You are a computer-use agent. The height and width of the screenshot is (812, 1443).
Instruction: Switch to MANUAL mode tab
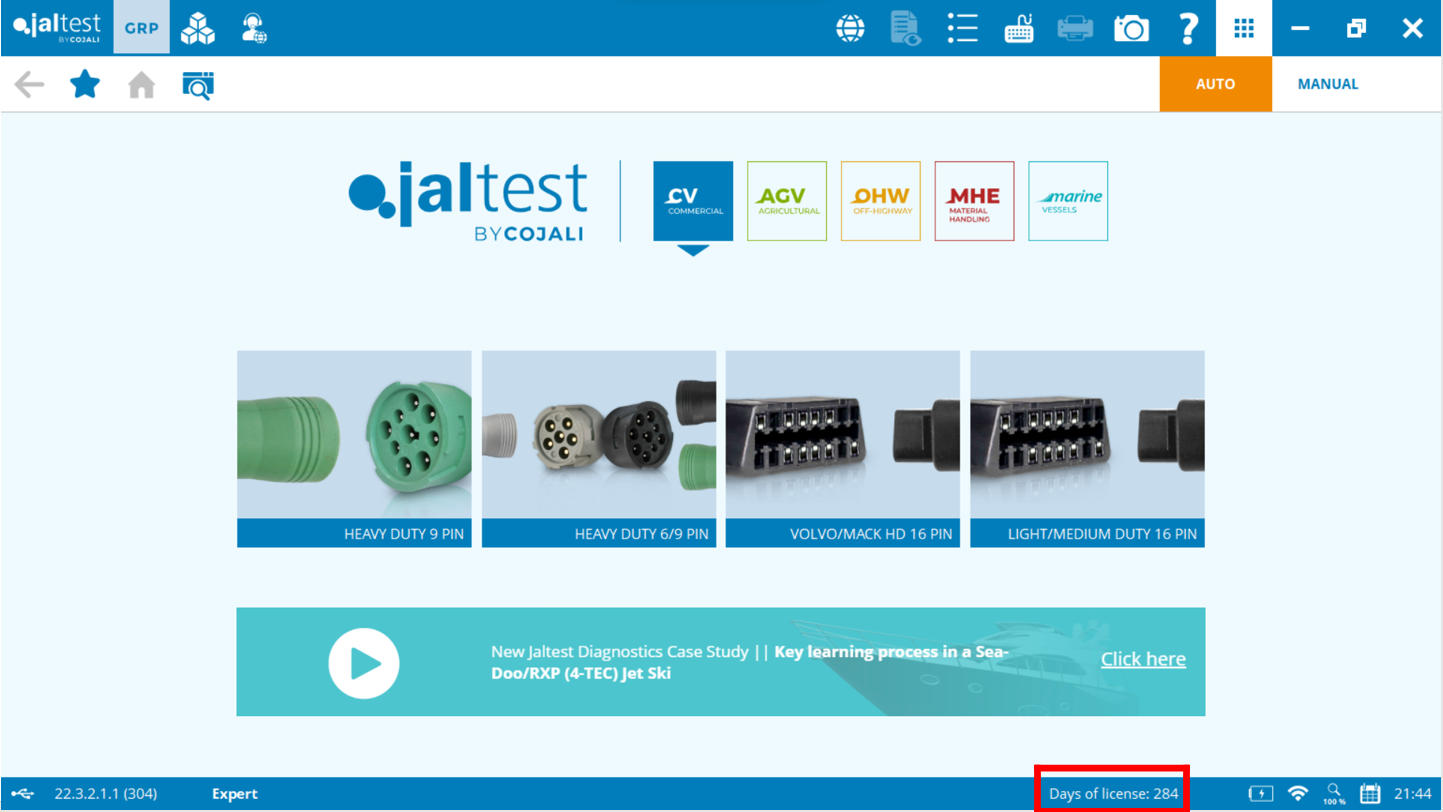(x=1328, y=84)
